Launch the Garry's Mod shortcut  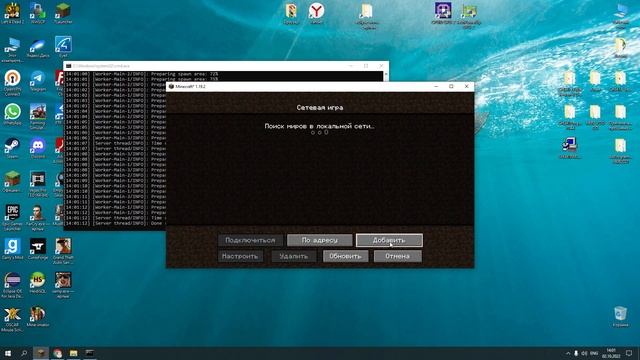[x=12, y=249]
